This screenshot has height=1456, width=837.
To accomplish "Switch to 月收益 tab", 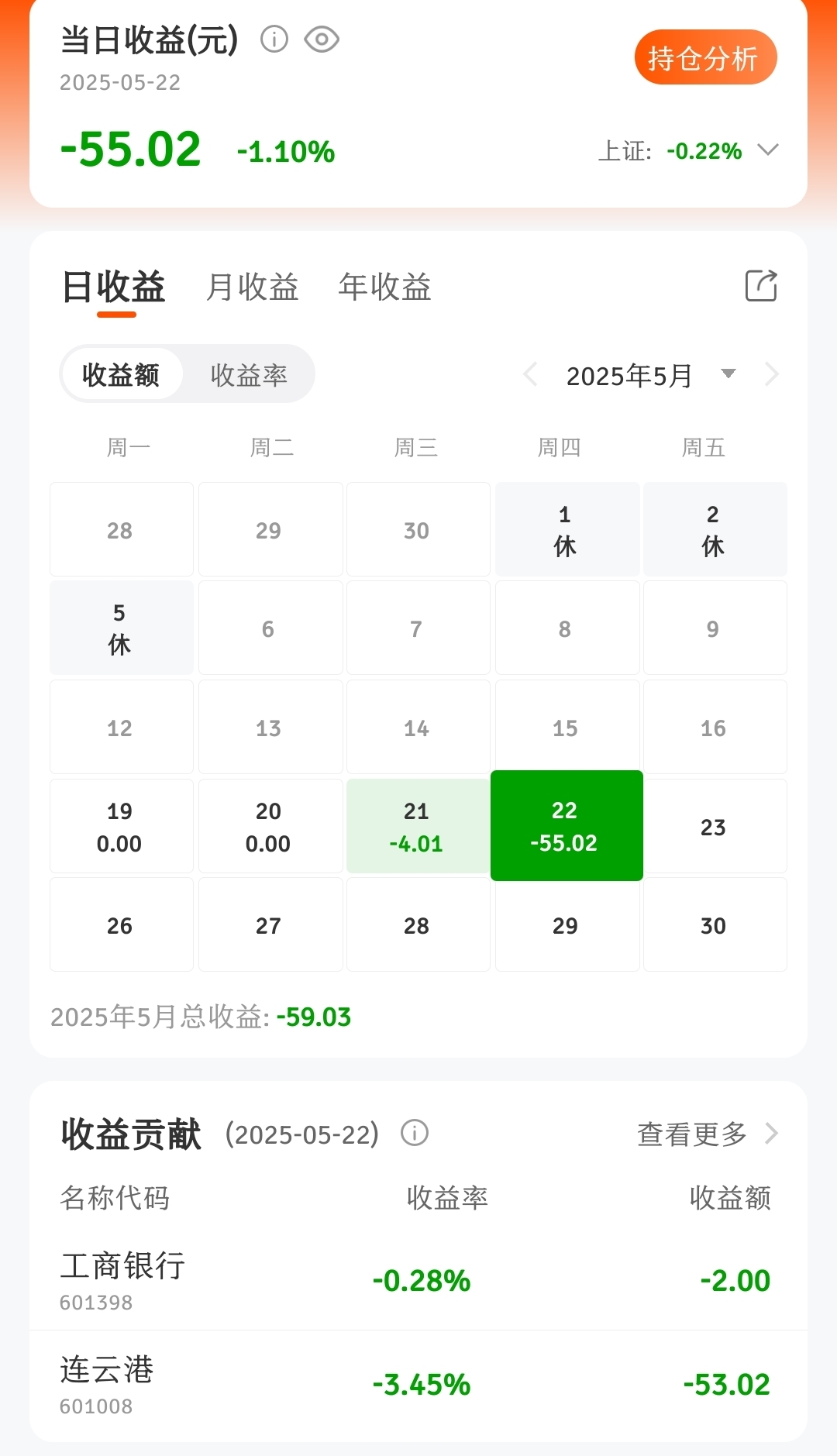I will (253, 287).
